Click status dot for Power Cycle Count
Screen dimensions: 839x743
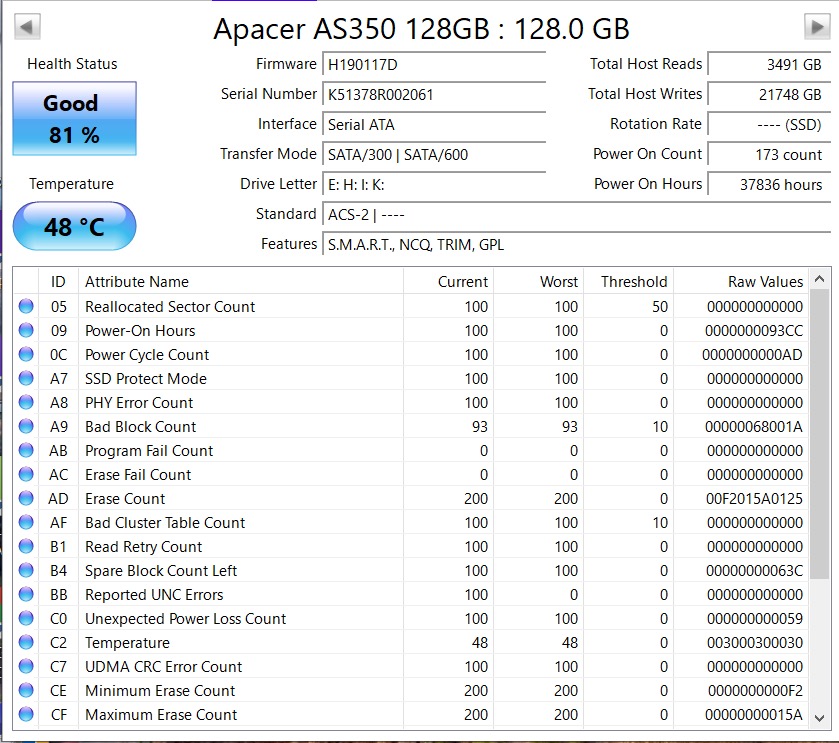point(26,354)
